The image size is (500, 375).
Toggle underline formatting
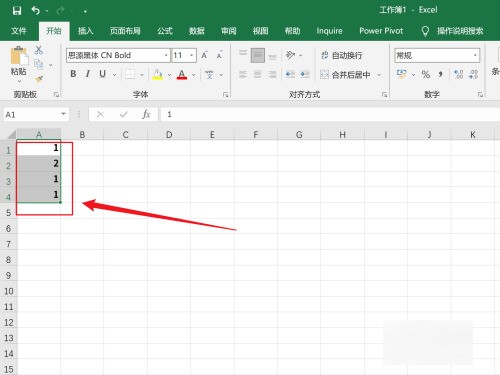click(x=102, y=74)
